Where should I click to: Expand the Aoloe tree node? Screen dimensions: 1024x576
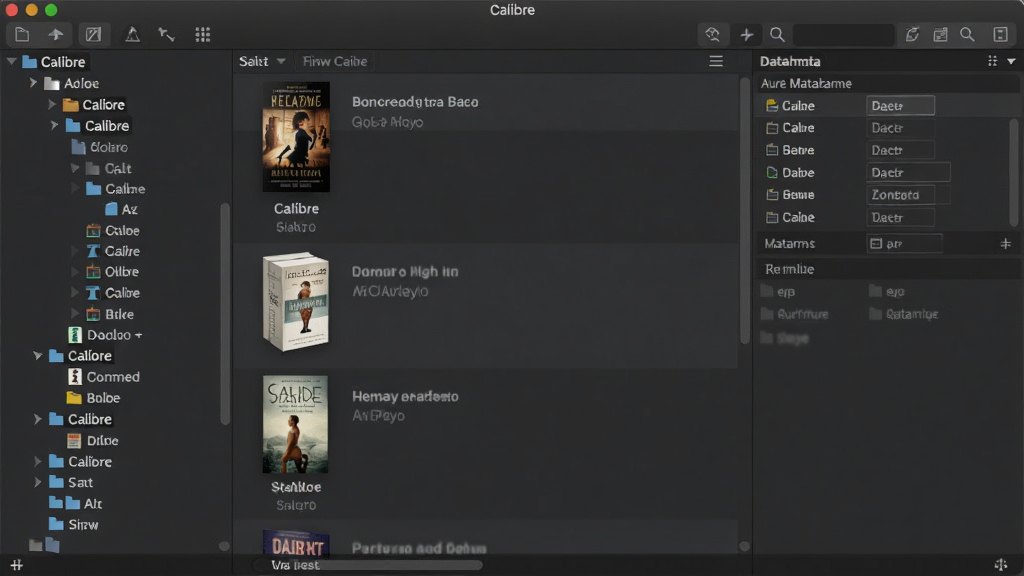pos(33,83)
